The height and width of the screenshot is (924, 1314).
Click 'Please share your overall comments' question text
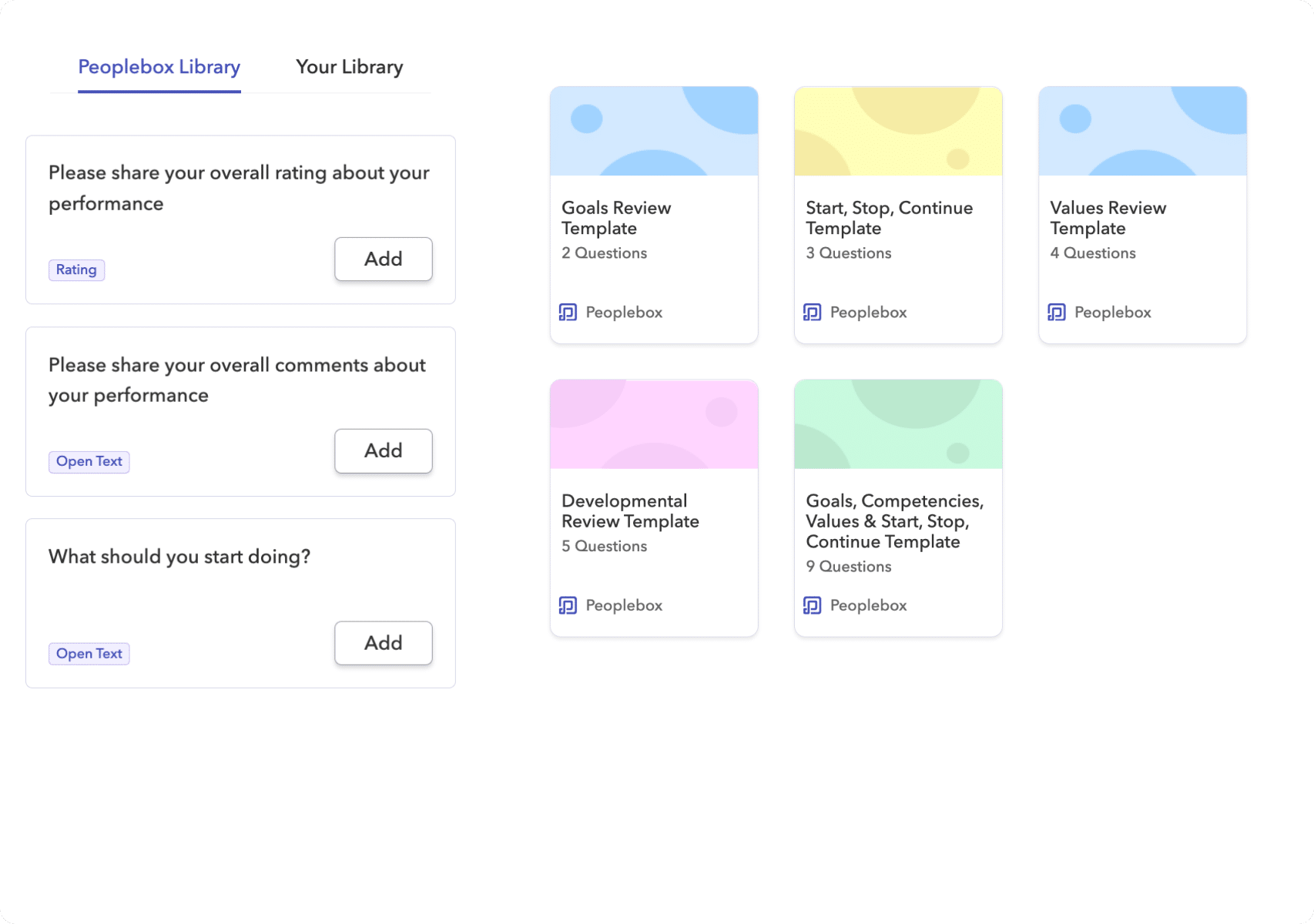(x=236, y=380)
